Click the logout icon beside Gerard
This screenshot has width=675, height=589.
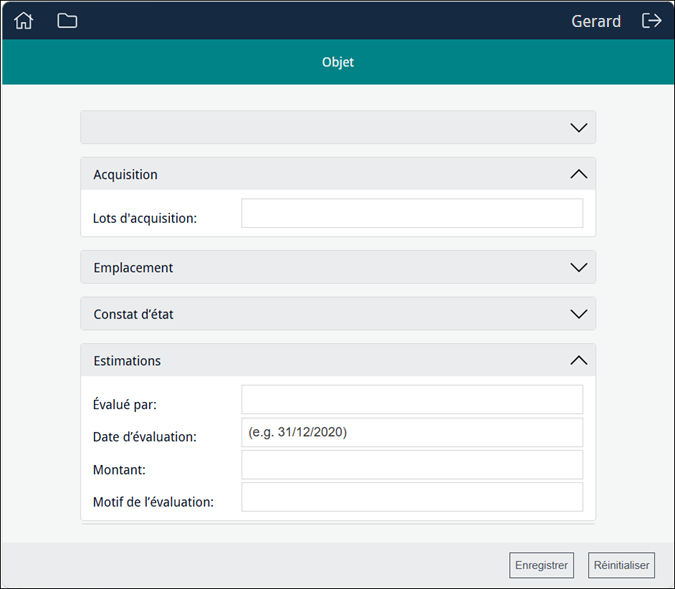tap(651, 20)
